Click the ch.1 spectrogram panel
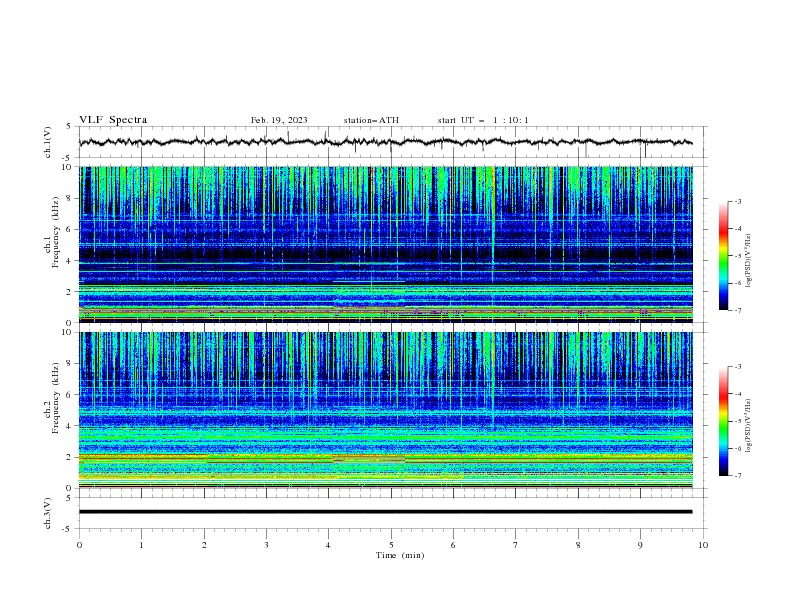The image size is (792, 612). click(x=385, y=244)
